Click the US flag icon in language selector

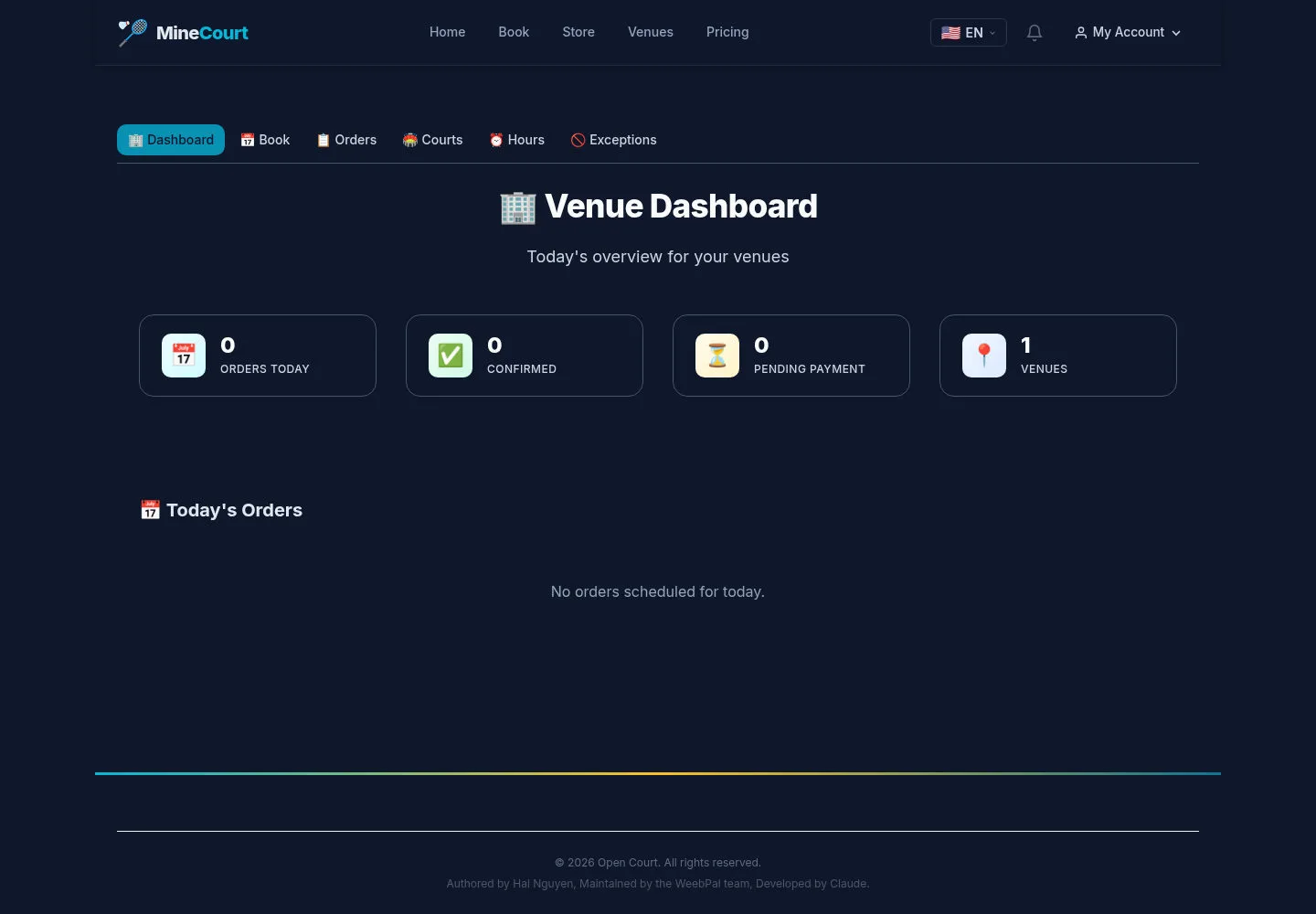coord(951,33)
